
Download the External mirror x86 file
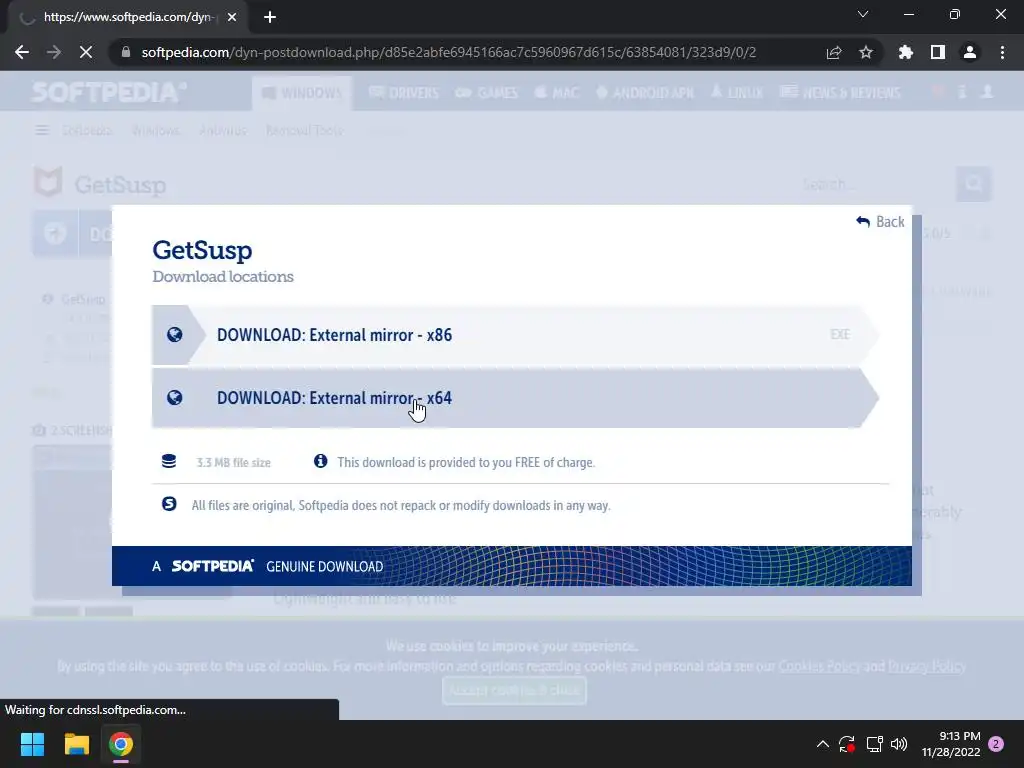point(515,335)
